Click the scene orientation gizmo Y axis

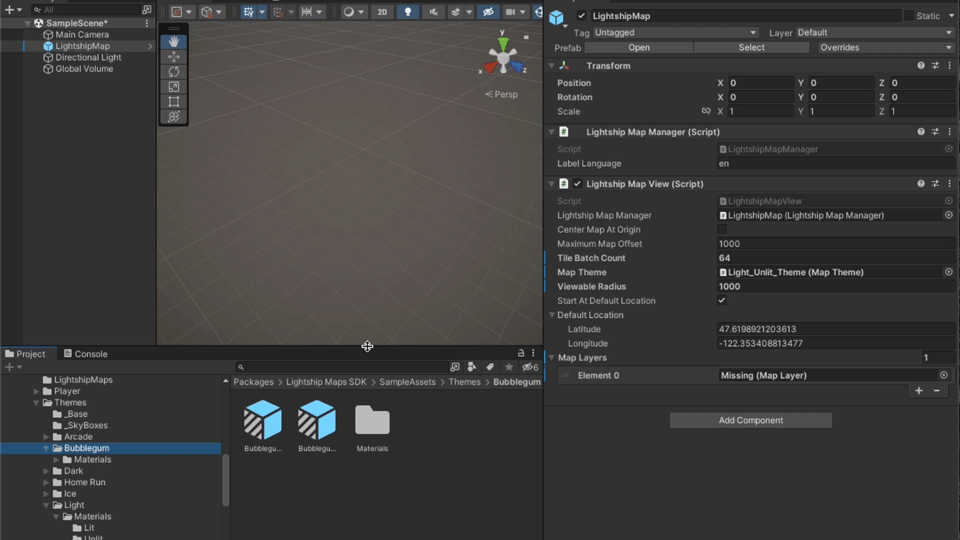click(503, 42)
